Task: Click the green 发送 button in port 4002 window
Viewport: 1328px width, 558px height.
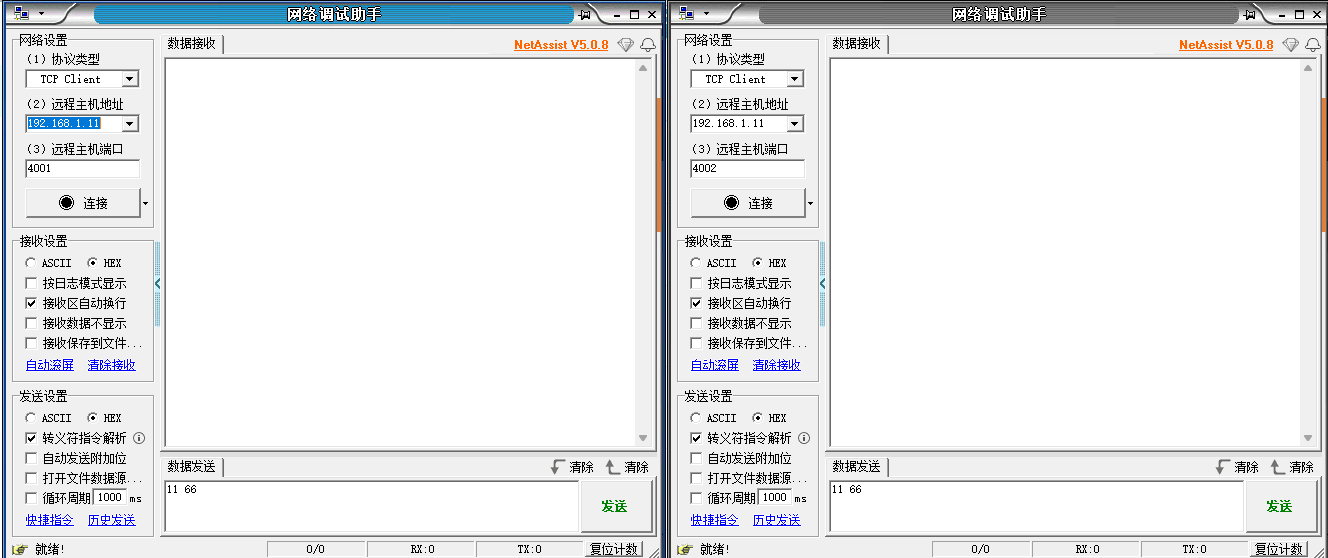Action: coord(1280,506)
